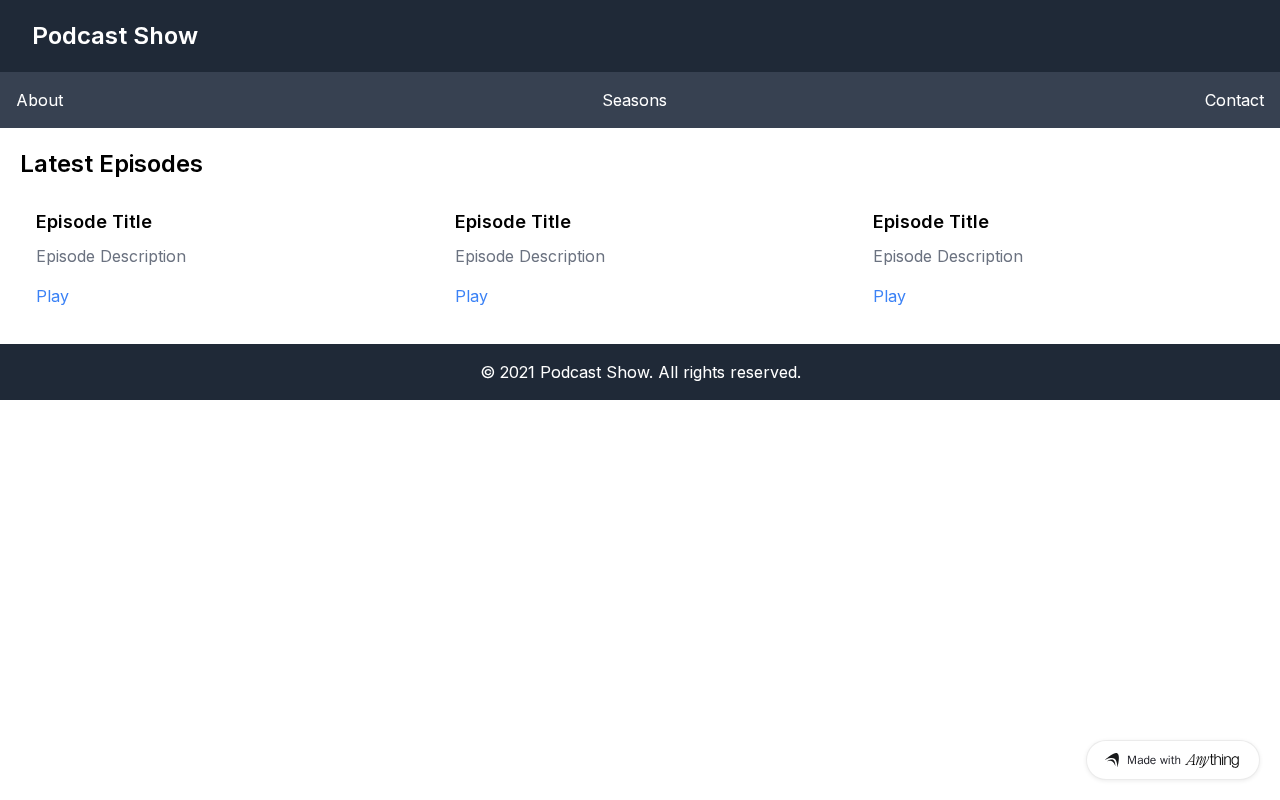This screenshot has width=1280, height=800.
Task: Select the second episode's title
Action: click(513, 222)
